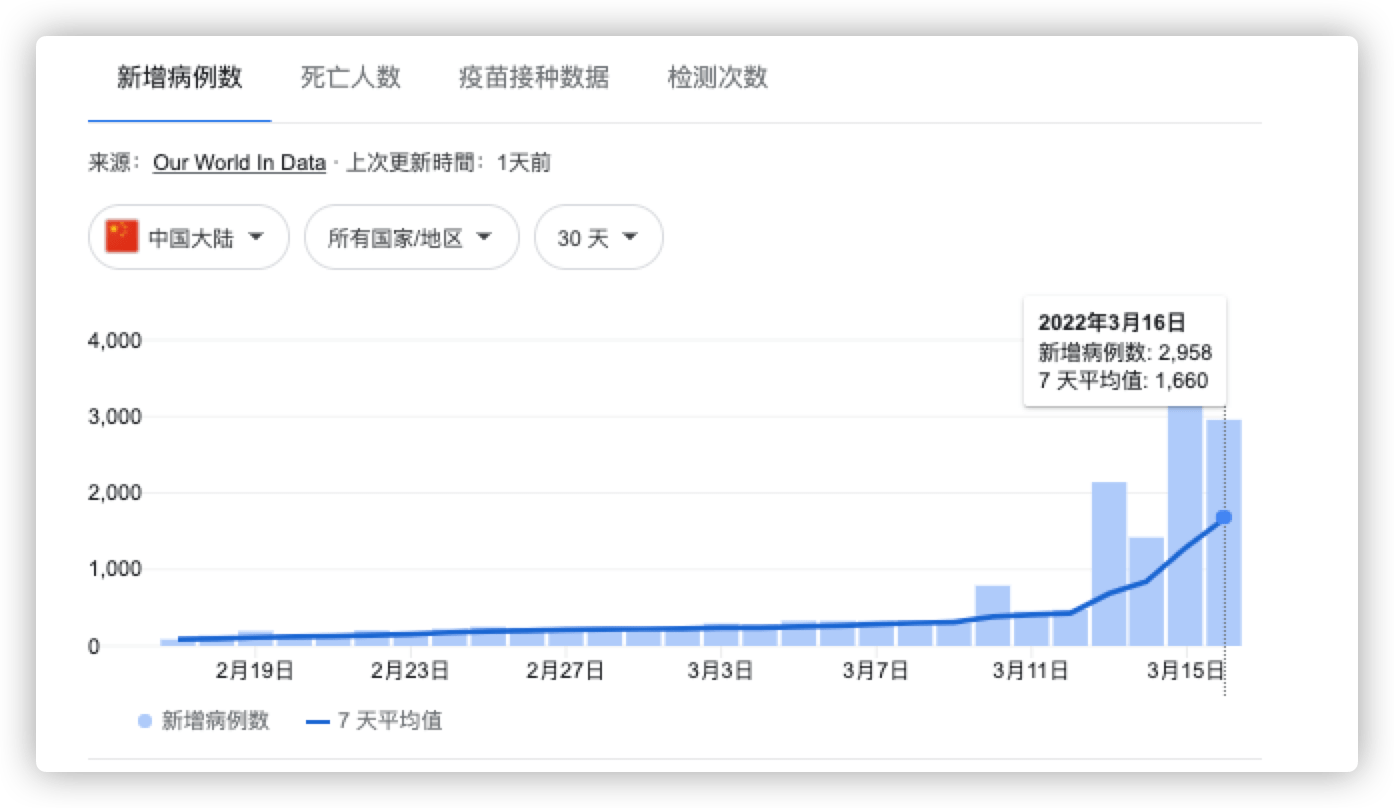Click the 上次更新時間 1天前 text

coord(448,163)
